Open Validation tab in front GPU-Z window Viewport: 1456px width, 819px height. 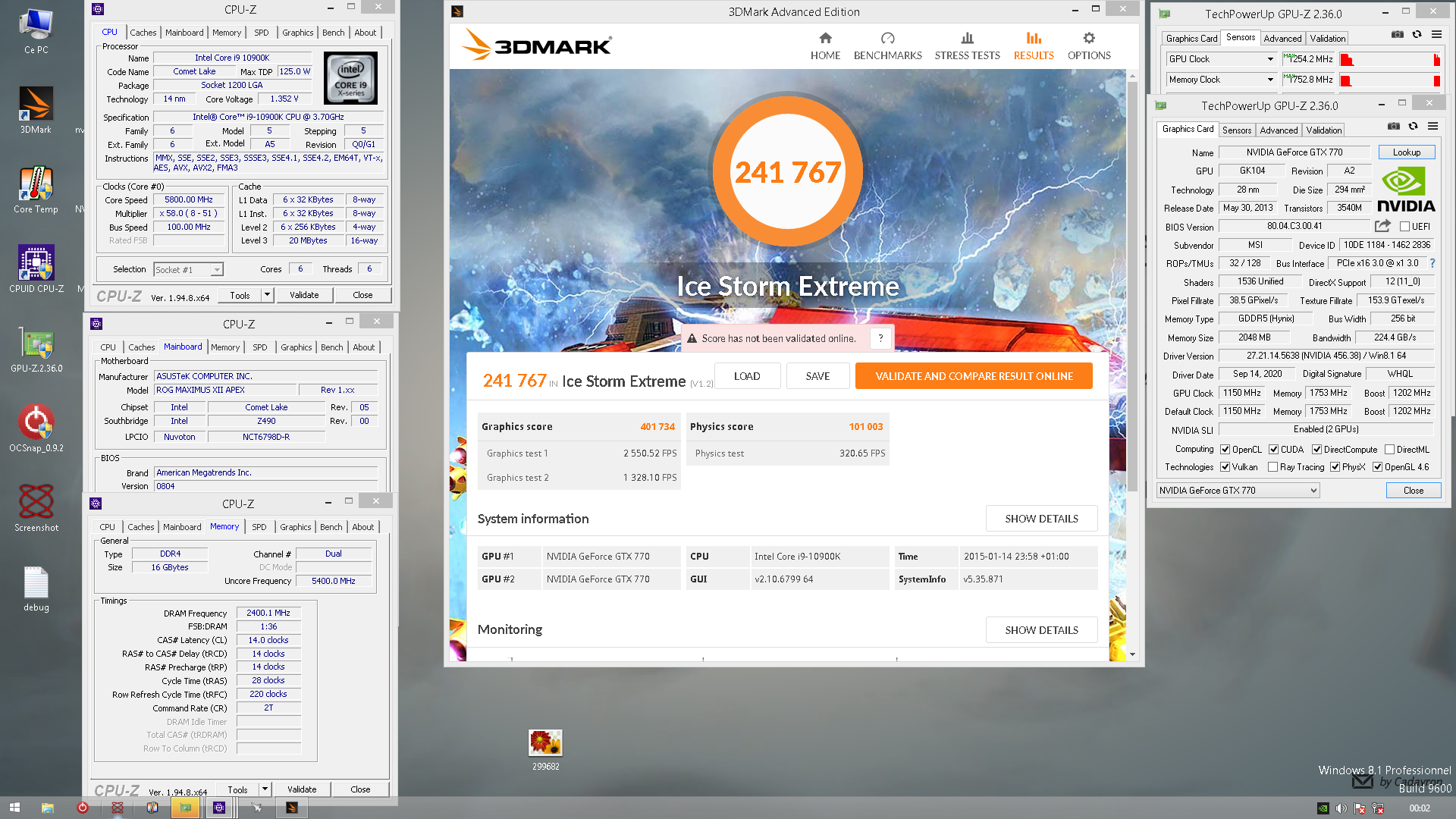1324,130
